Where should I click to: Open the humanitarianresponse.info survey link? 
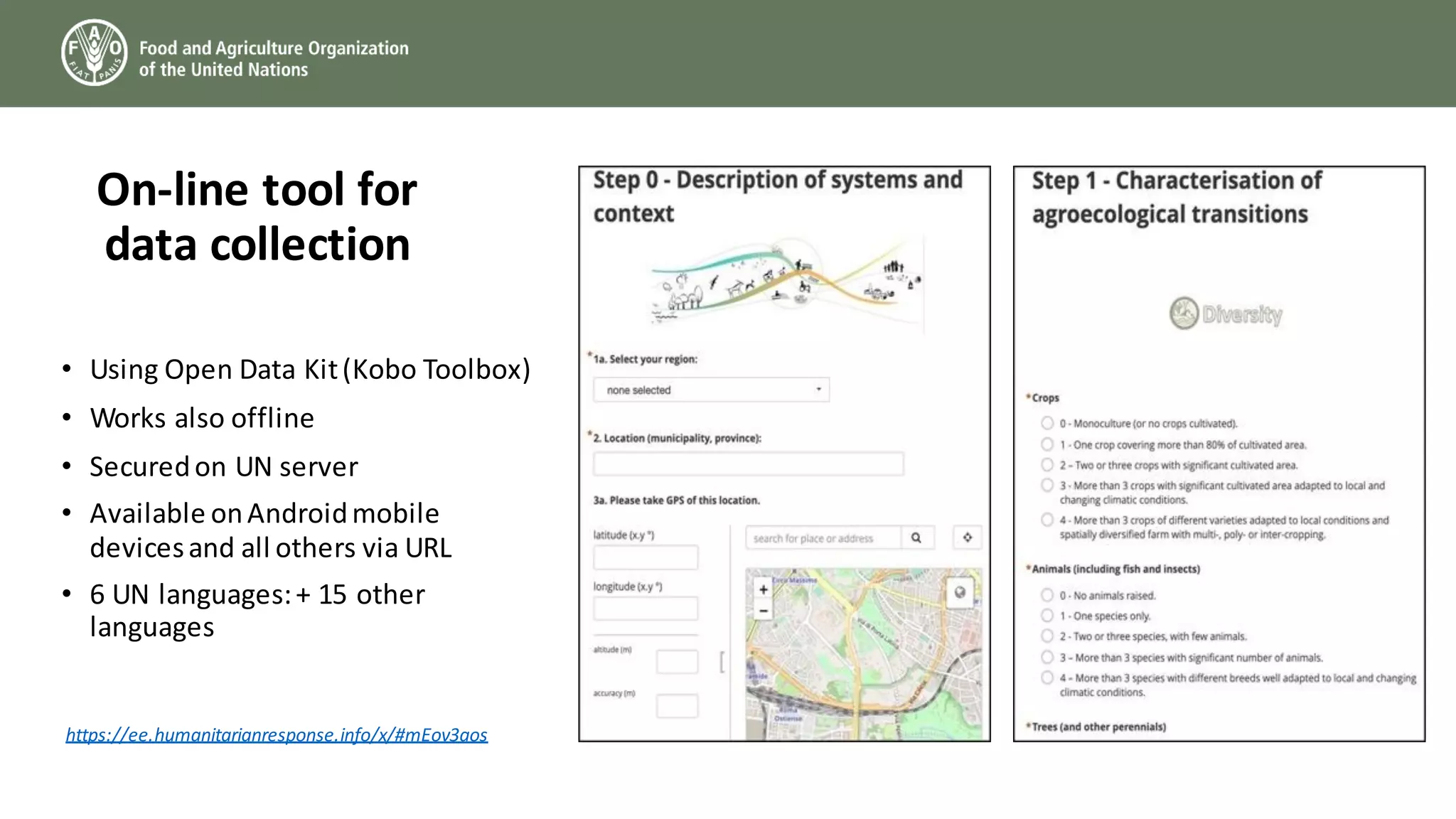point(277,734)
